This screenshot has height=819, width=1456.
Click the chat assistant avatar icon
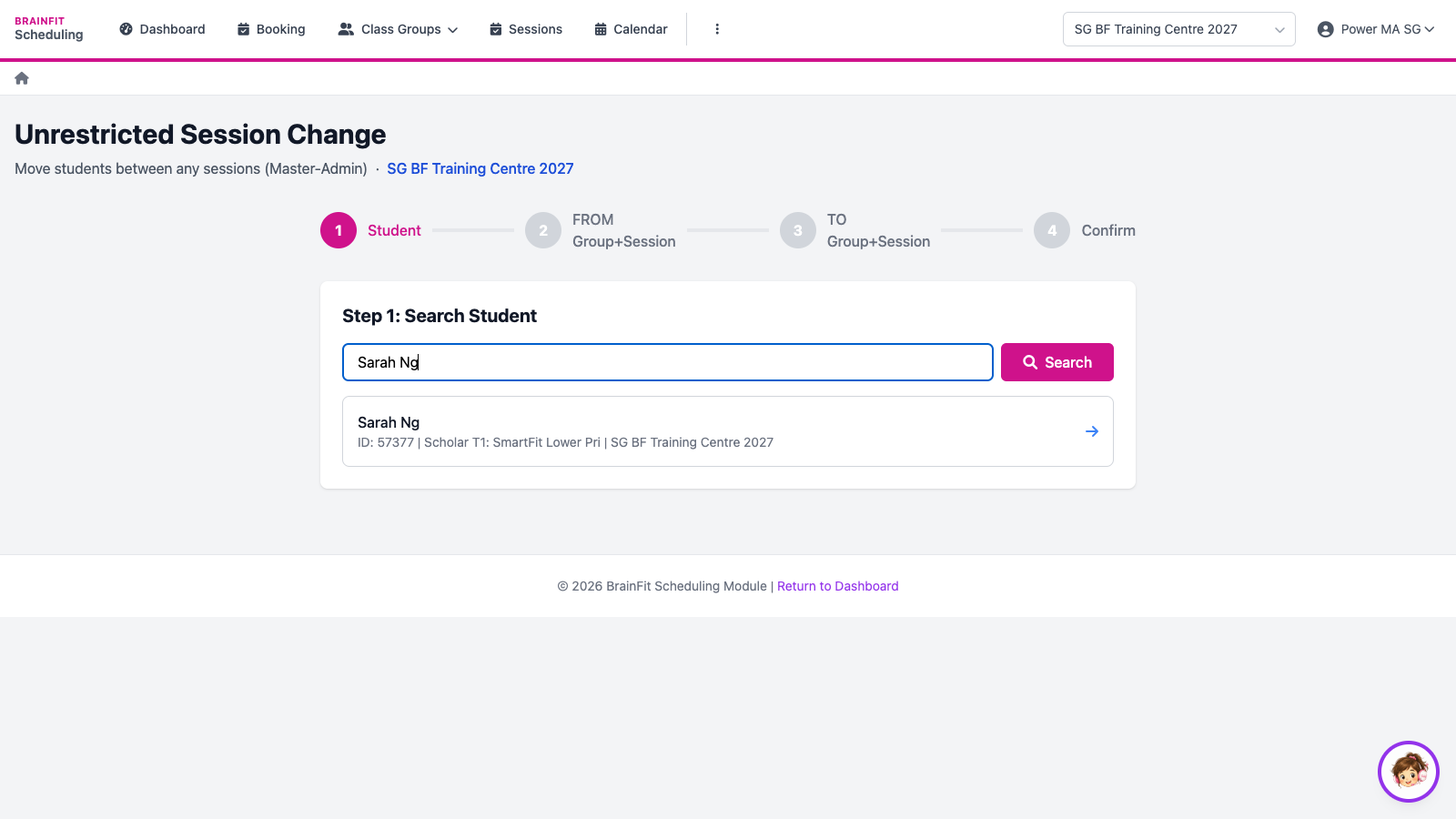coord(1409,772)
